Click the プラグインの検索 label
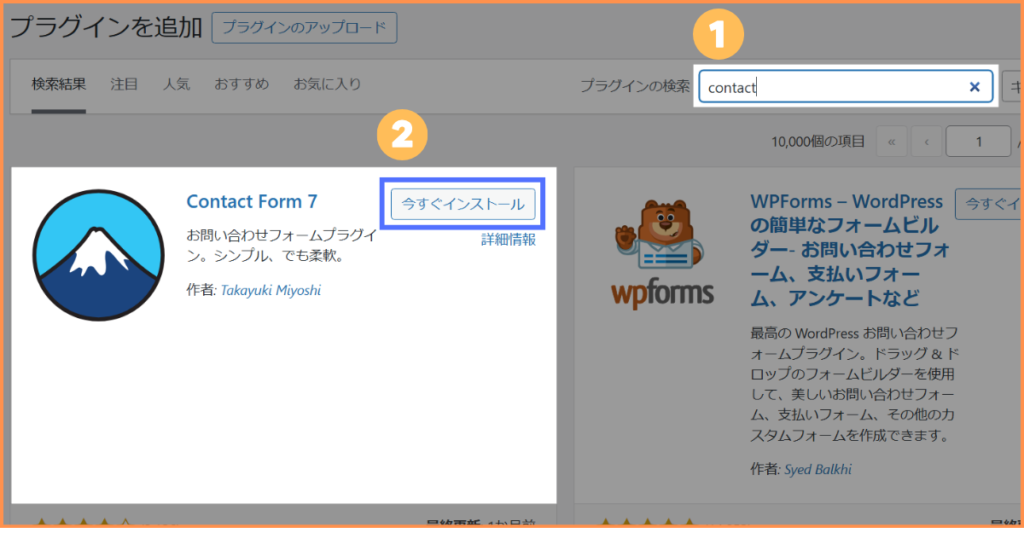Image resolution: width=1024 pixels, height=533 pixels. (x=635, y=86)
